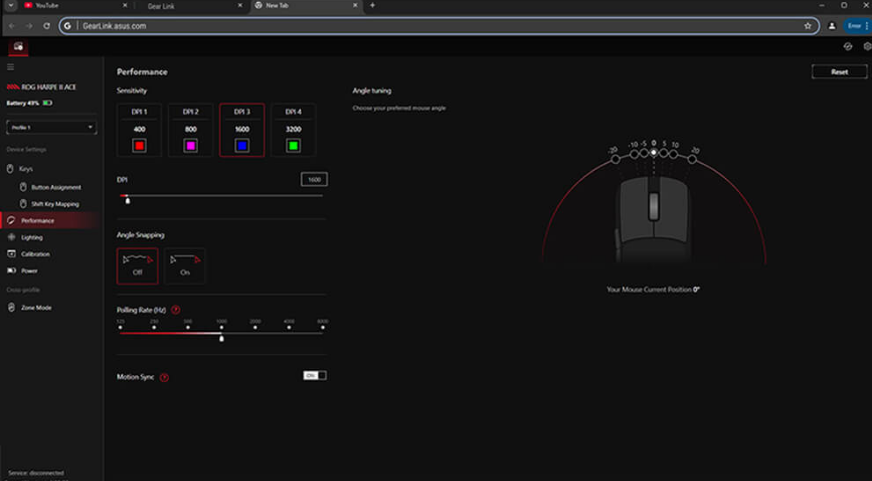This screenshot has width=872, height=481.
Task: Open the Lighting settings page
Action: tap(32, 237)
